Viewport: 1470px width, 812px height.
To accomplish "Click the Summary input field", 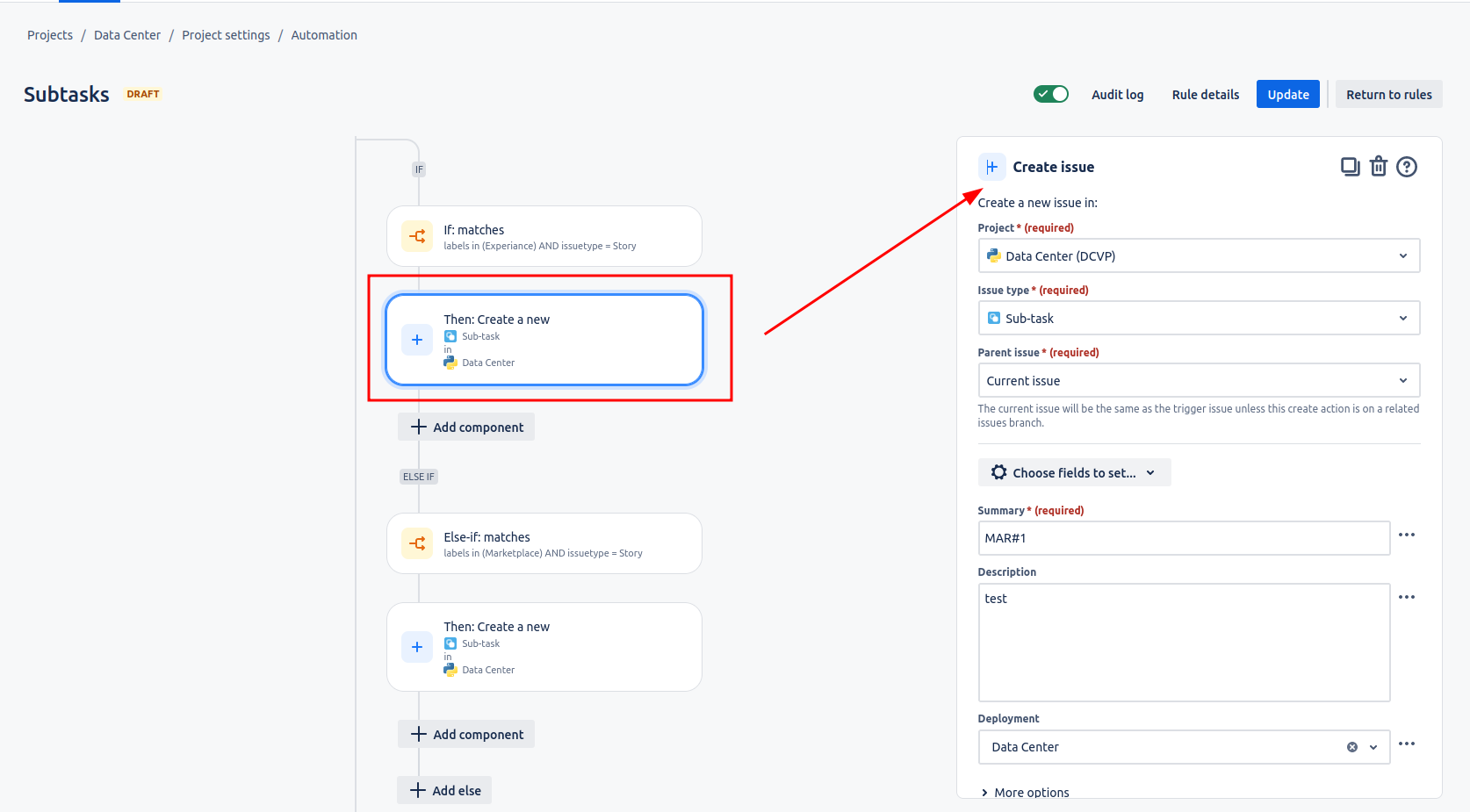I will pos(1183,538).
